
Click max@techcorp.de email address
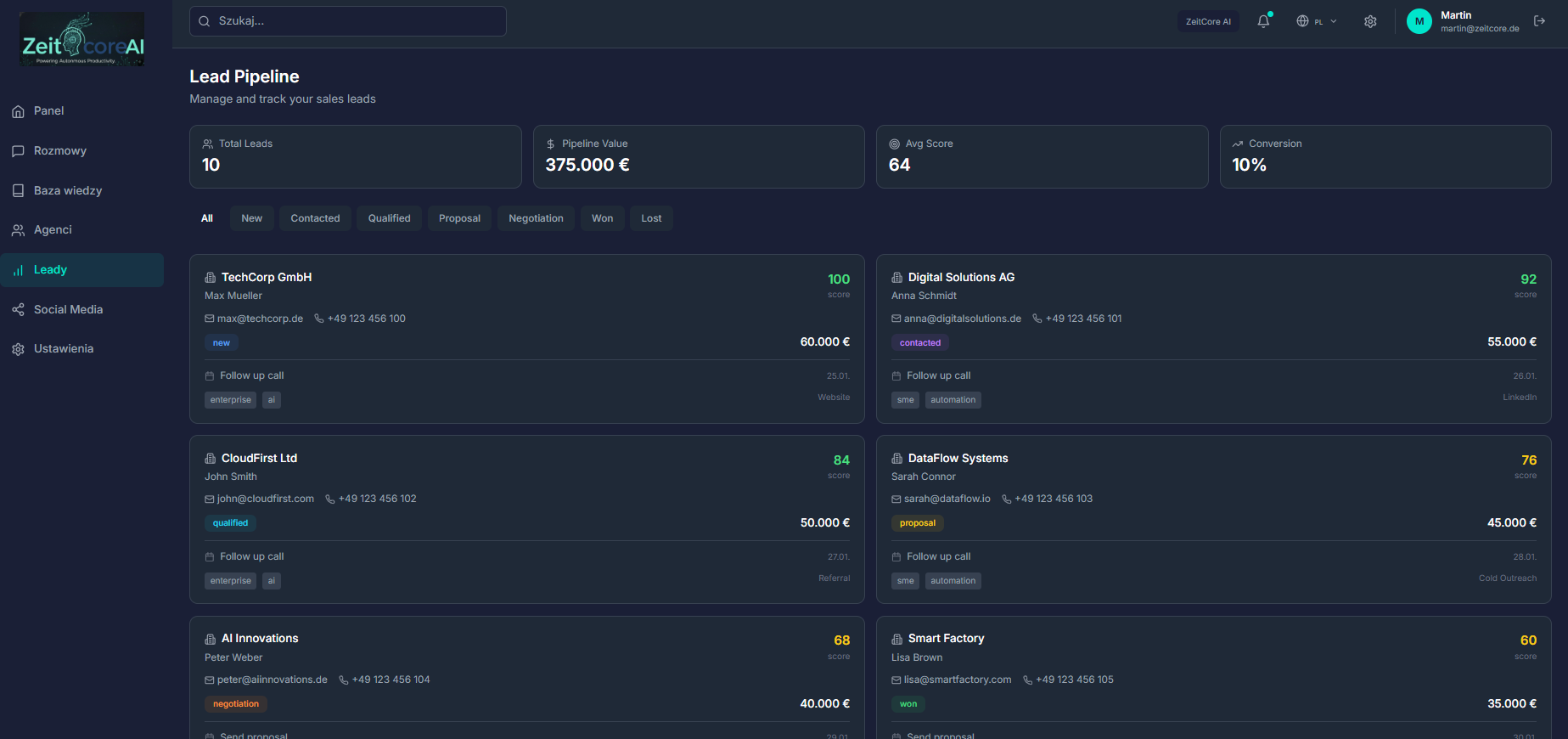[x=260, y=319]
